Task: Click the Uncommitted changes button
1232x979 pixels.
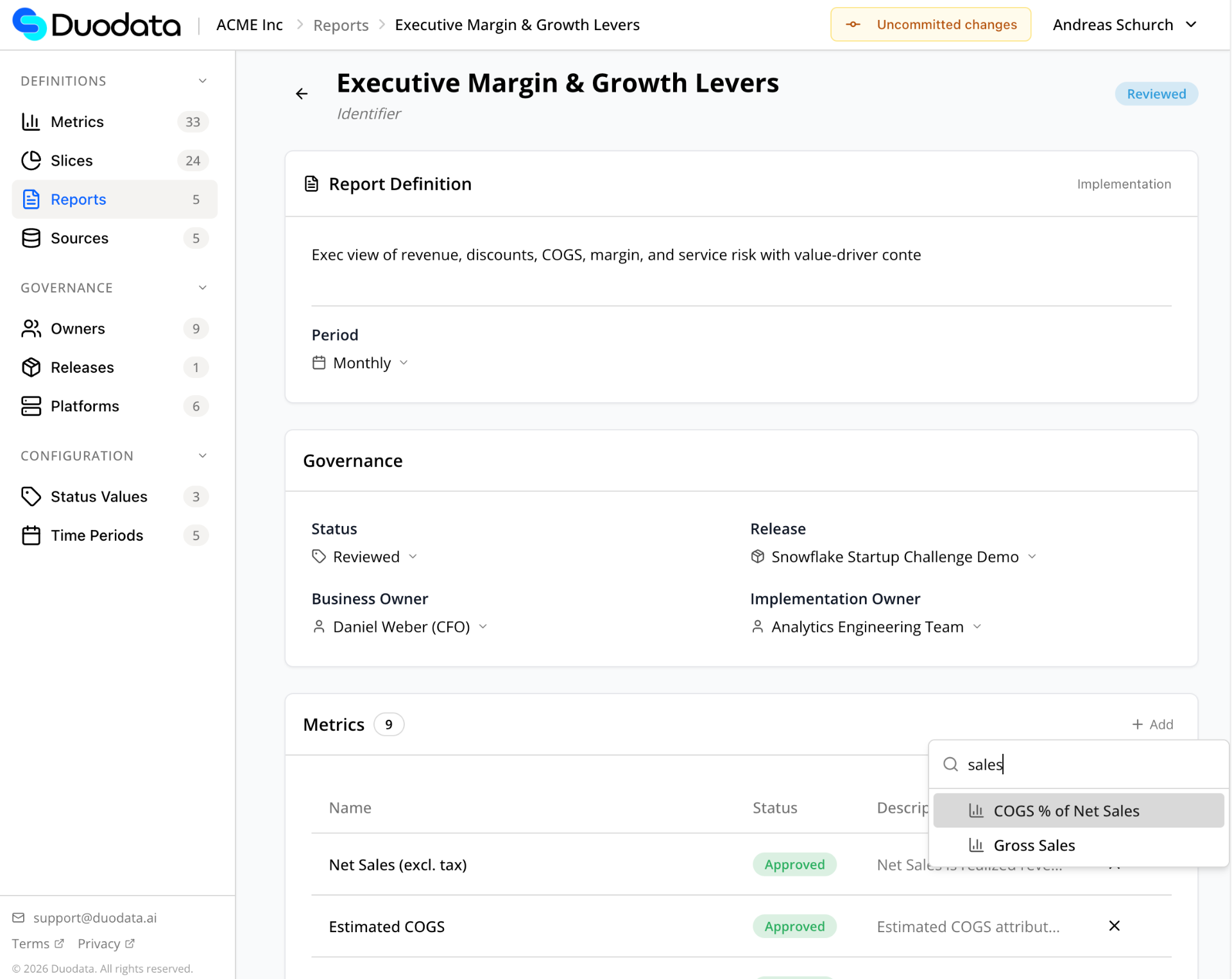Action: pyautogui.click(x=930, y=24)
